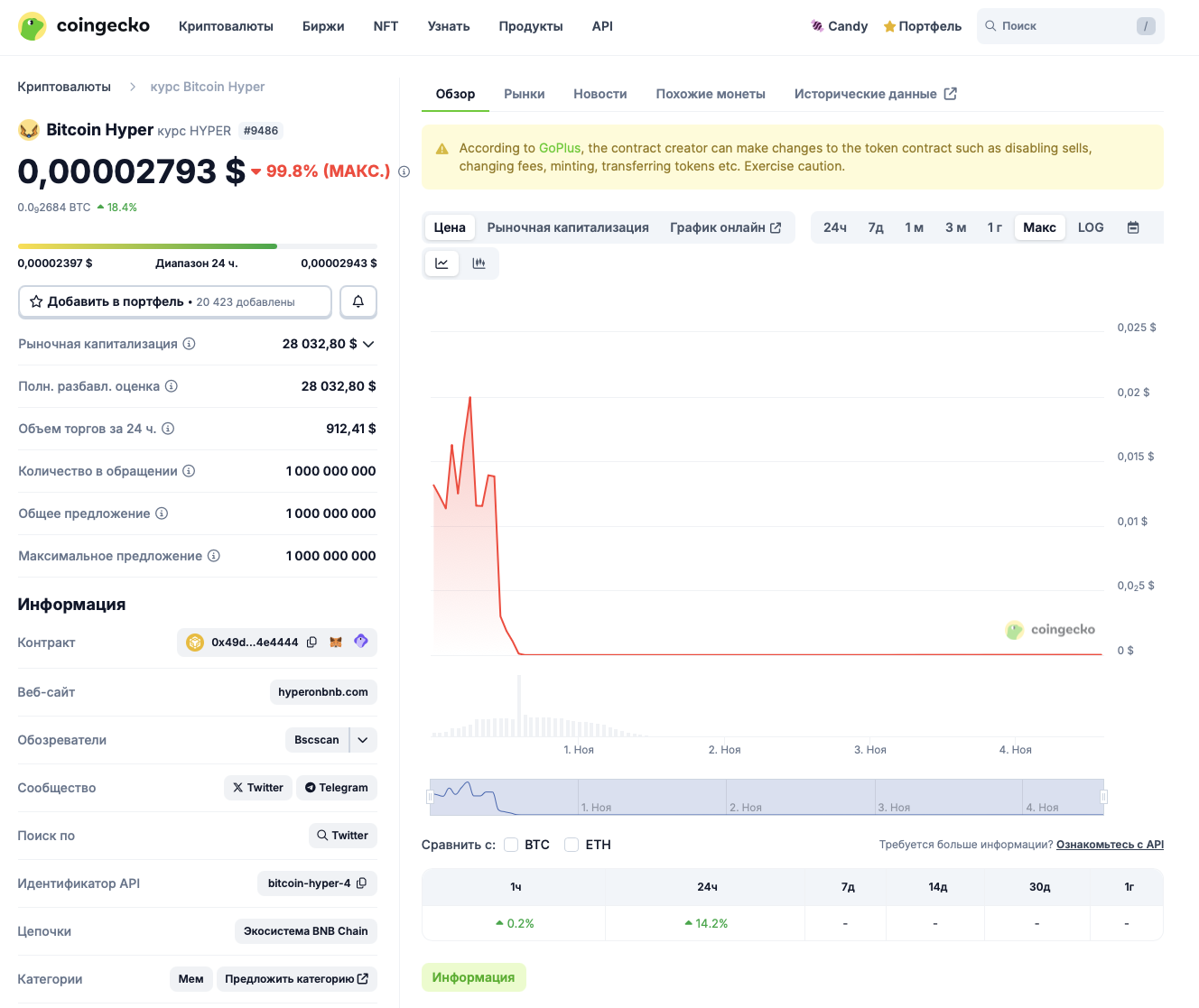Expand the market cap row chevron
This screenshot has height=1008, width=1199.
click(367, 344)
